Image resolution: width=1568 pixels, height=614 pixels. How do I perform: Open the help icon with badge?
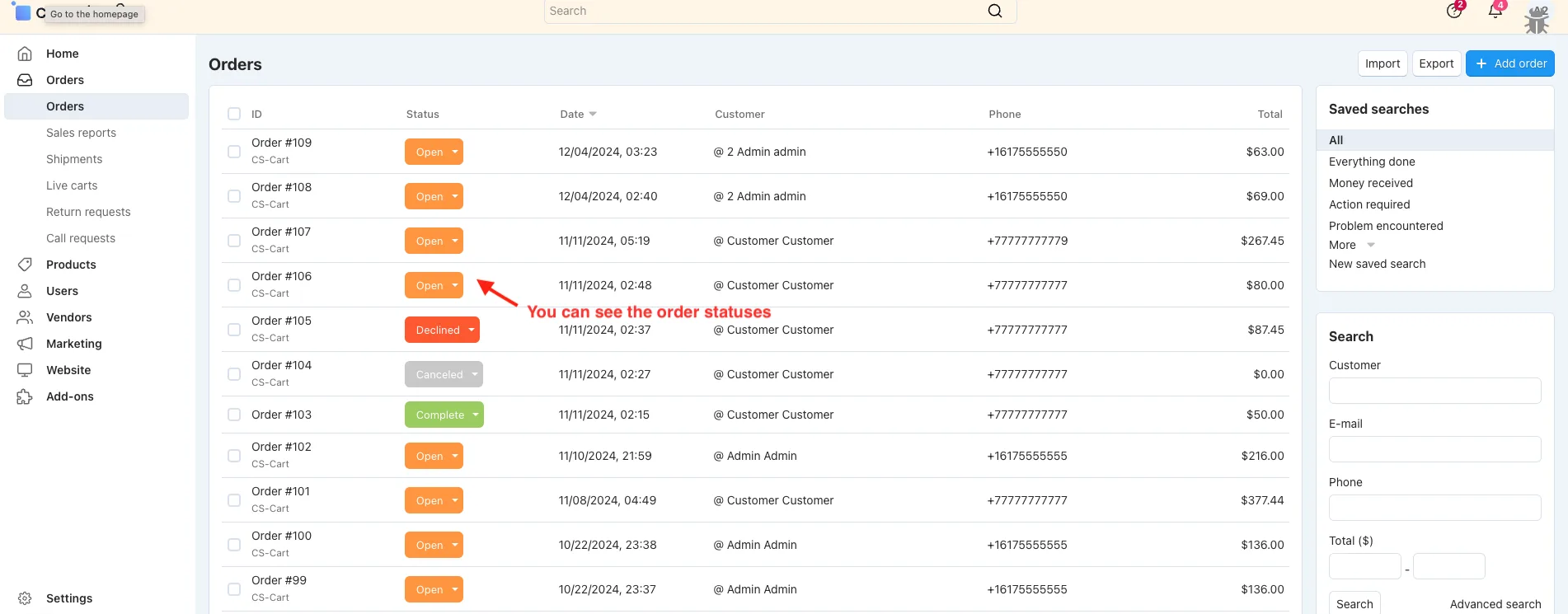click(1454, 11)
